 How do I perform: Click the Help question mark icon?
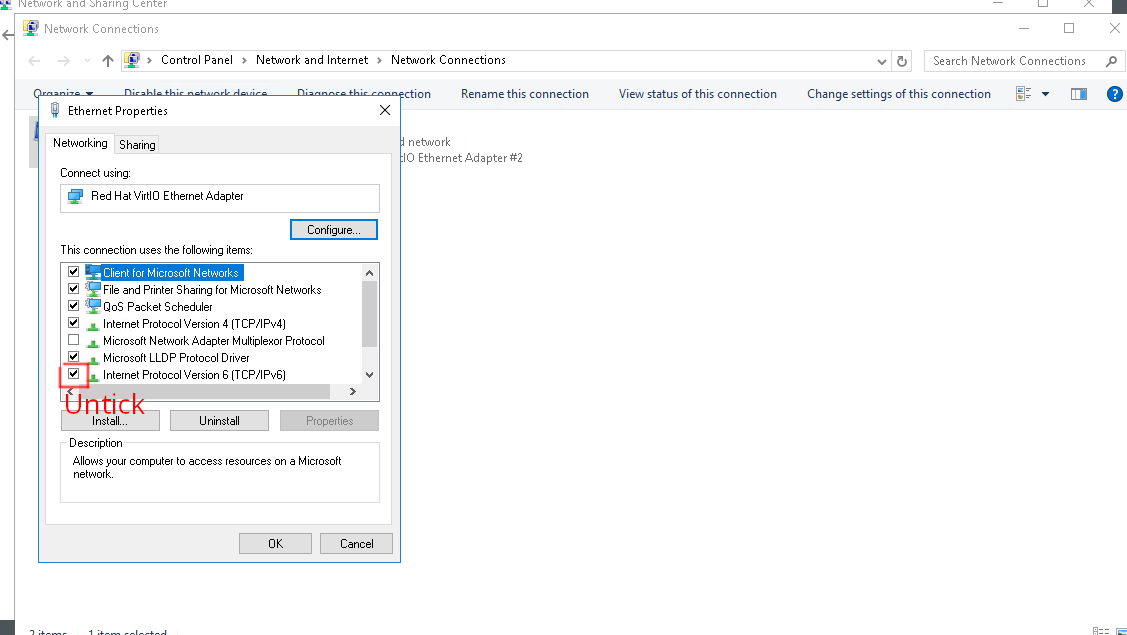[x=1114, y=94]
